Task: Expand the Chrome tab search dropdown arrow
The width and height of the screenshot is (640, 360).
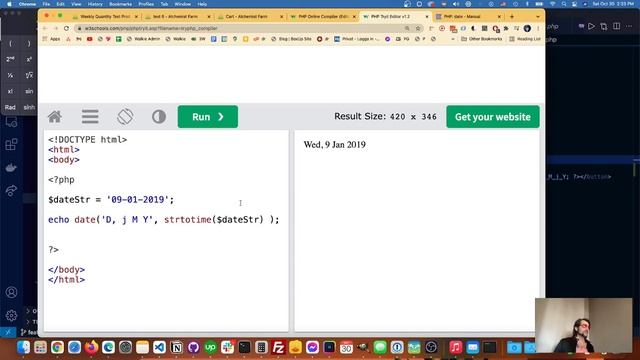Action: (x=538, y=17)
